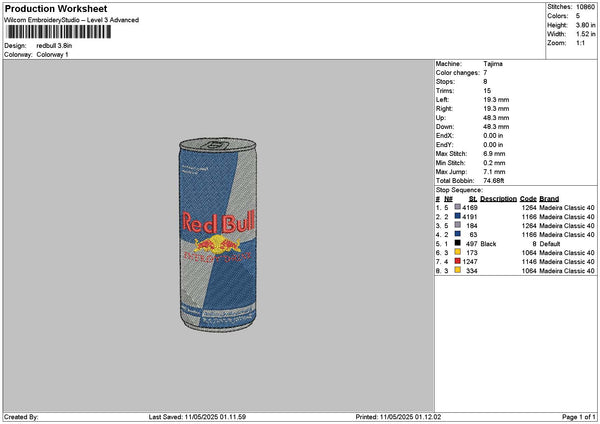Click the stitch count 184 in stop row 3
The image size is (600, 424).
472,226
